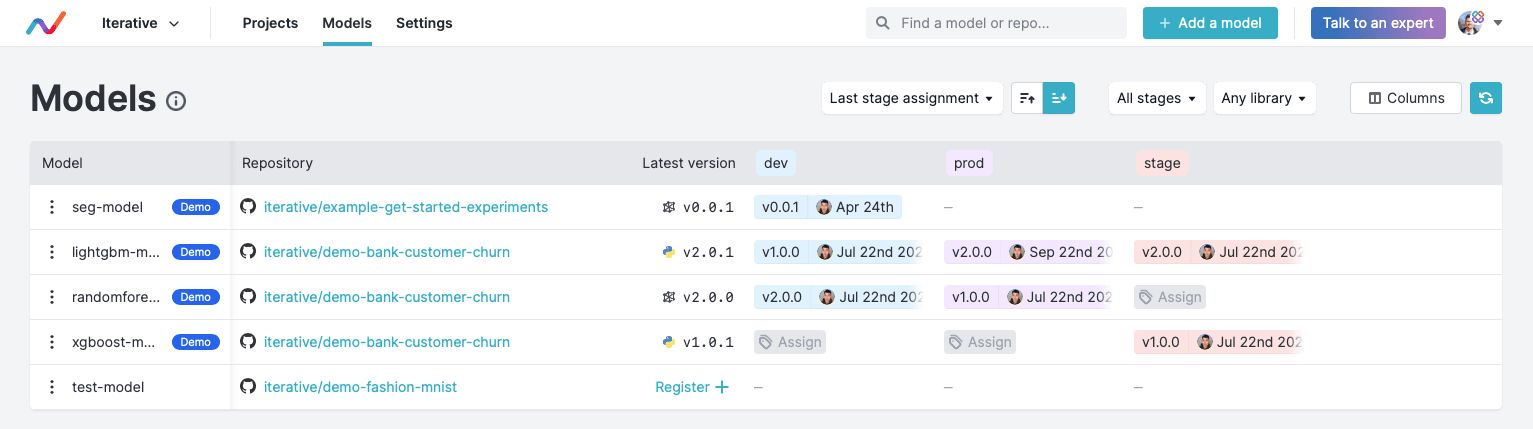Switch to the Models tab
The image size is (1533, 429).
tap(347, 23)
